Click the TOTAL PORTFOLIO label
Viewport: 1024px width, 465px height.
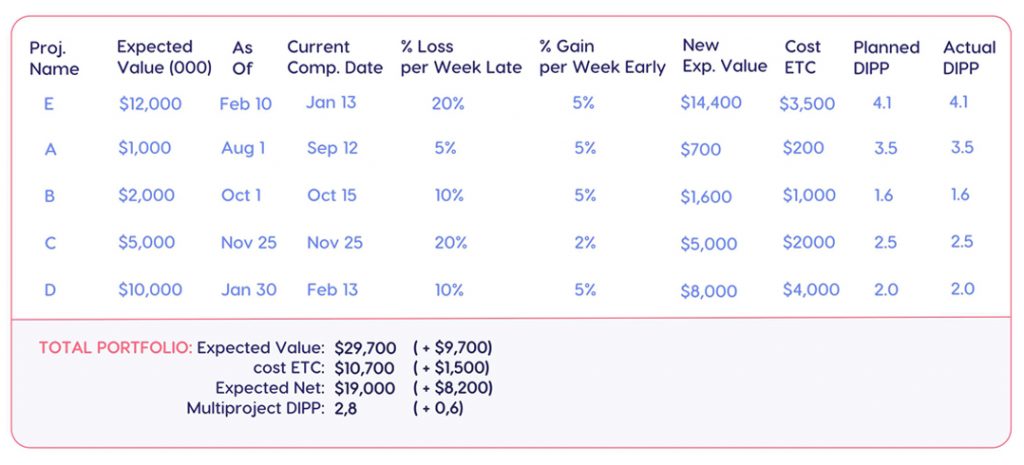pyautogui.click(x=115, y=348)
